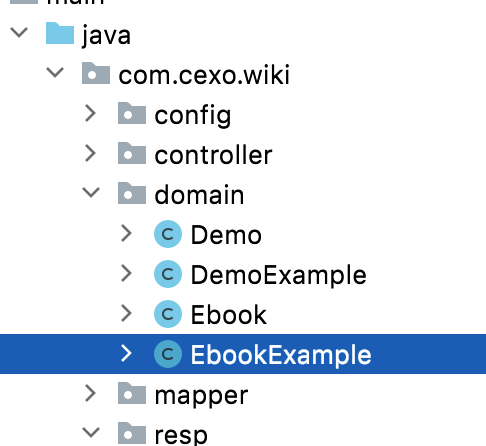Expand the mapper package
This screenshot has width=486, height=446.
click(90, 393)
